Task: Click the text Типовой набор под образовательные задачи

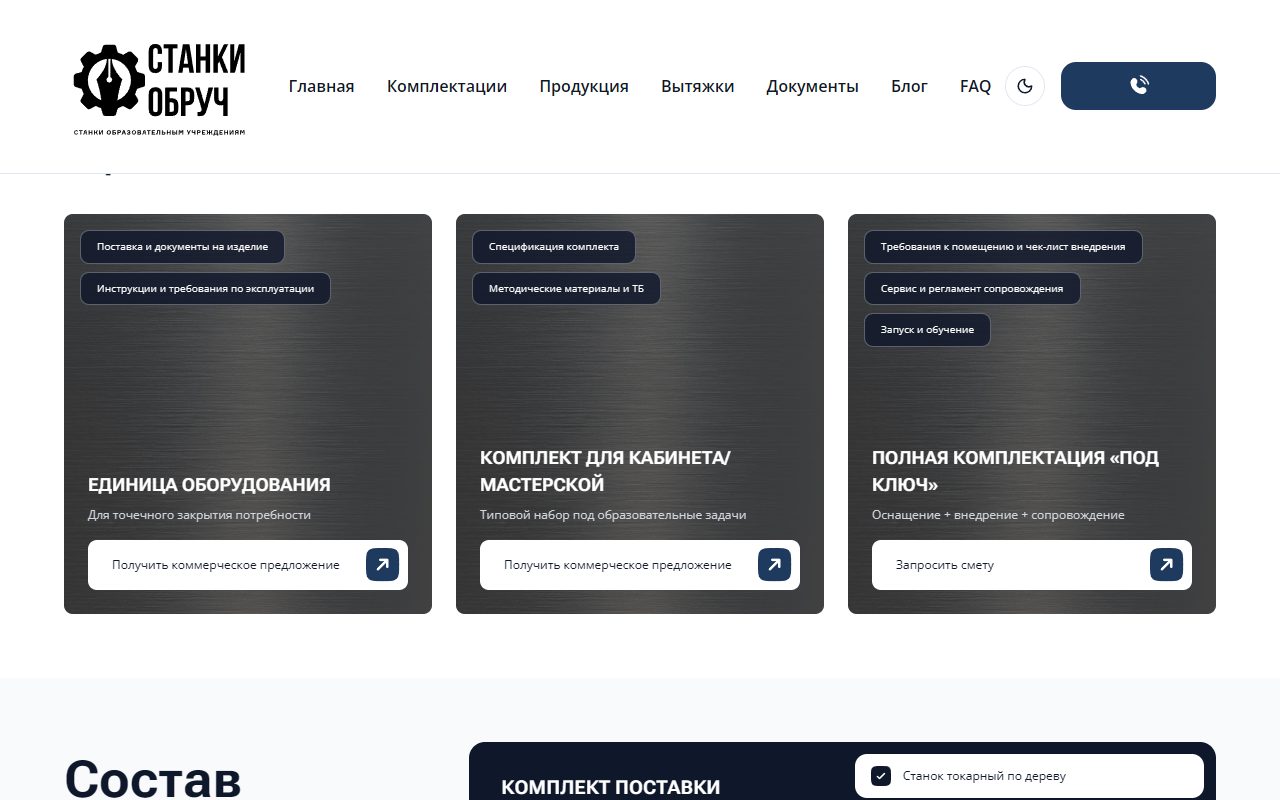Action: [613, 515]
